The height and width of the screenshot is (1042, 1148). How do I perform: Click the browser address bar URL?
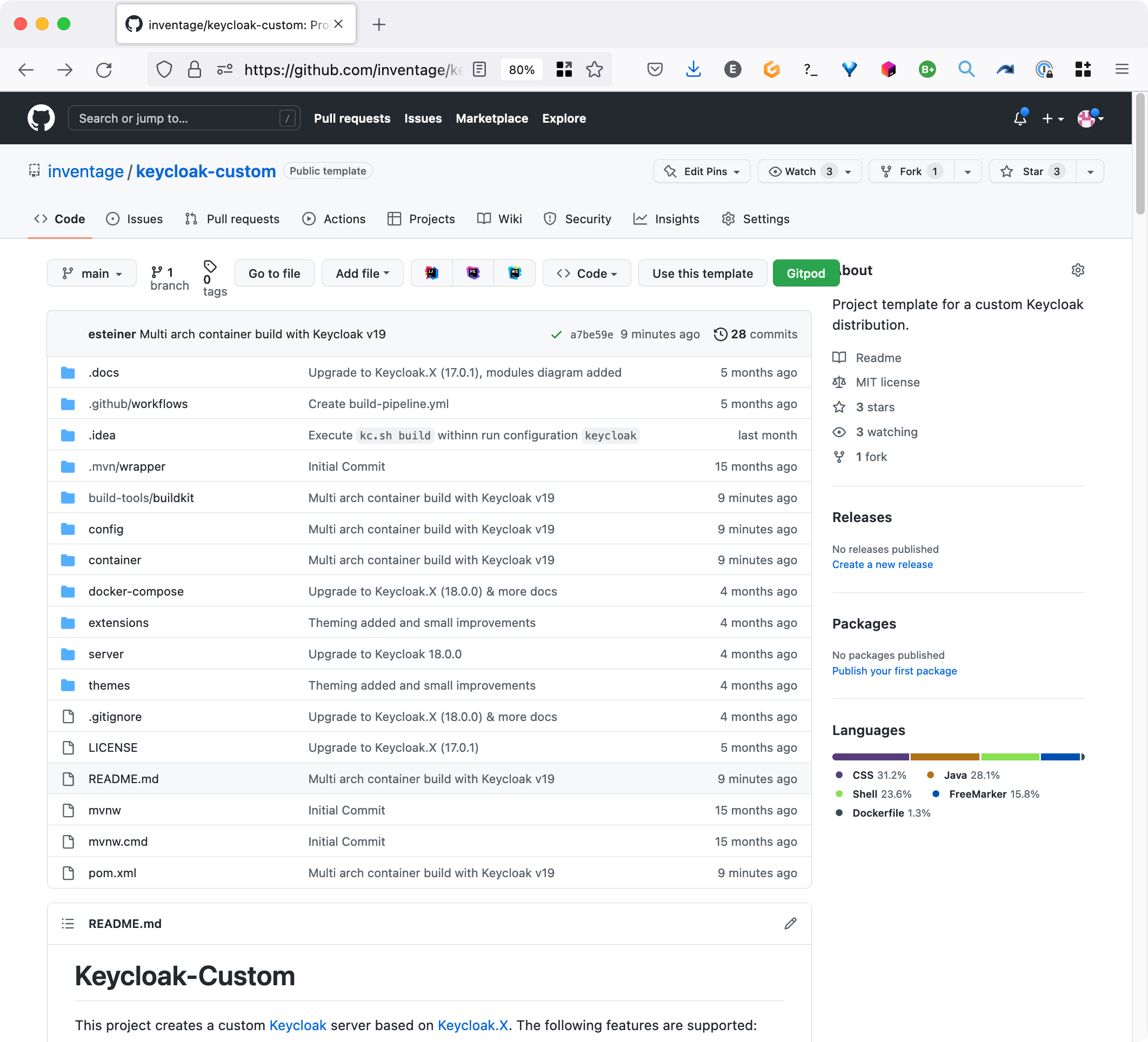pyautogui.click(x=353, y=70)
